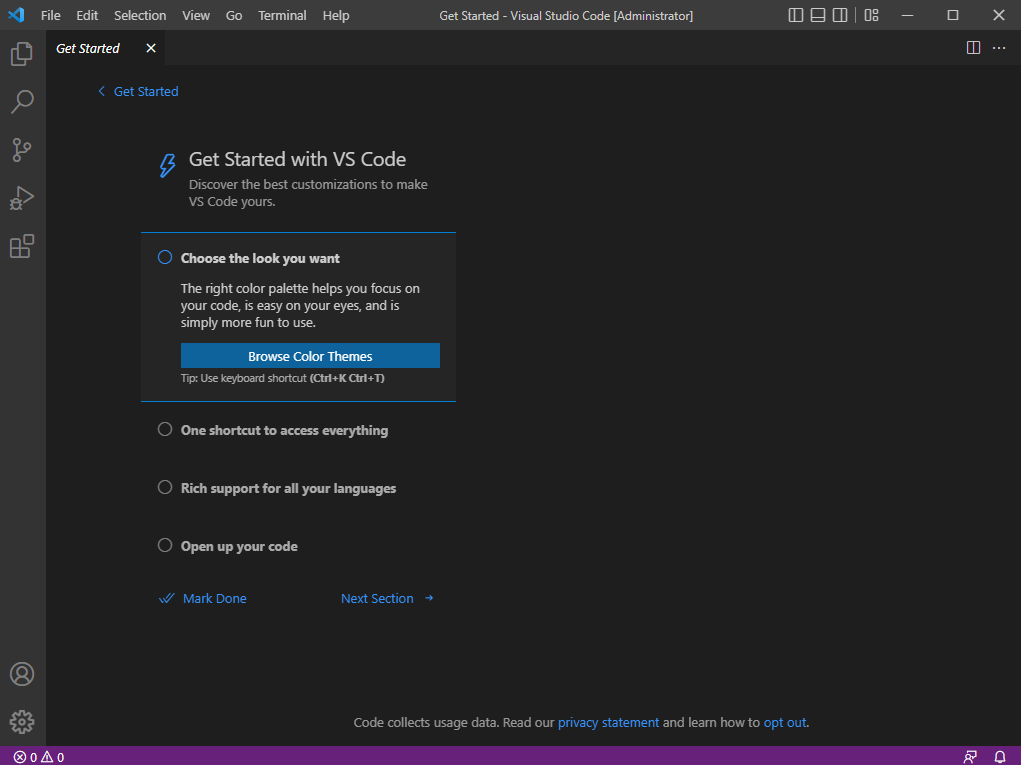This screenshot has width=1021, height=765.
Task: Click the window title text
Action: (x=566, y=15)
